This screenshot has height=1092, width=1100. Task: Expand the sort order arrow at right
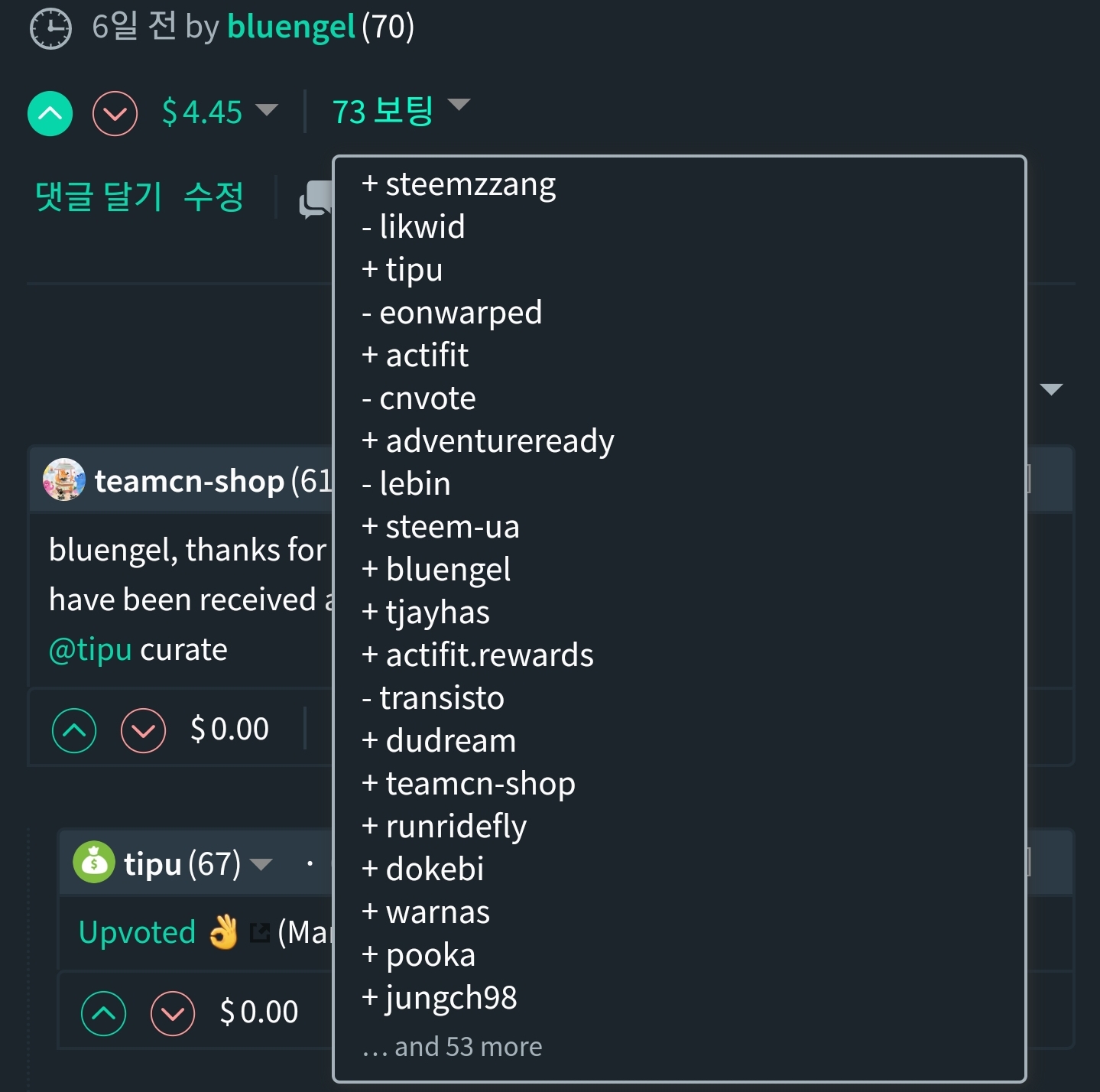click(x=1052, y=390)
